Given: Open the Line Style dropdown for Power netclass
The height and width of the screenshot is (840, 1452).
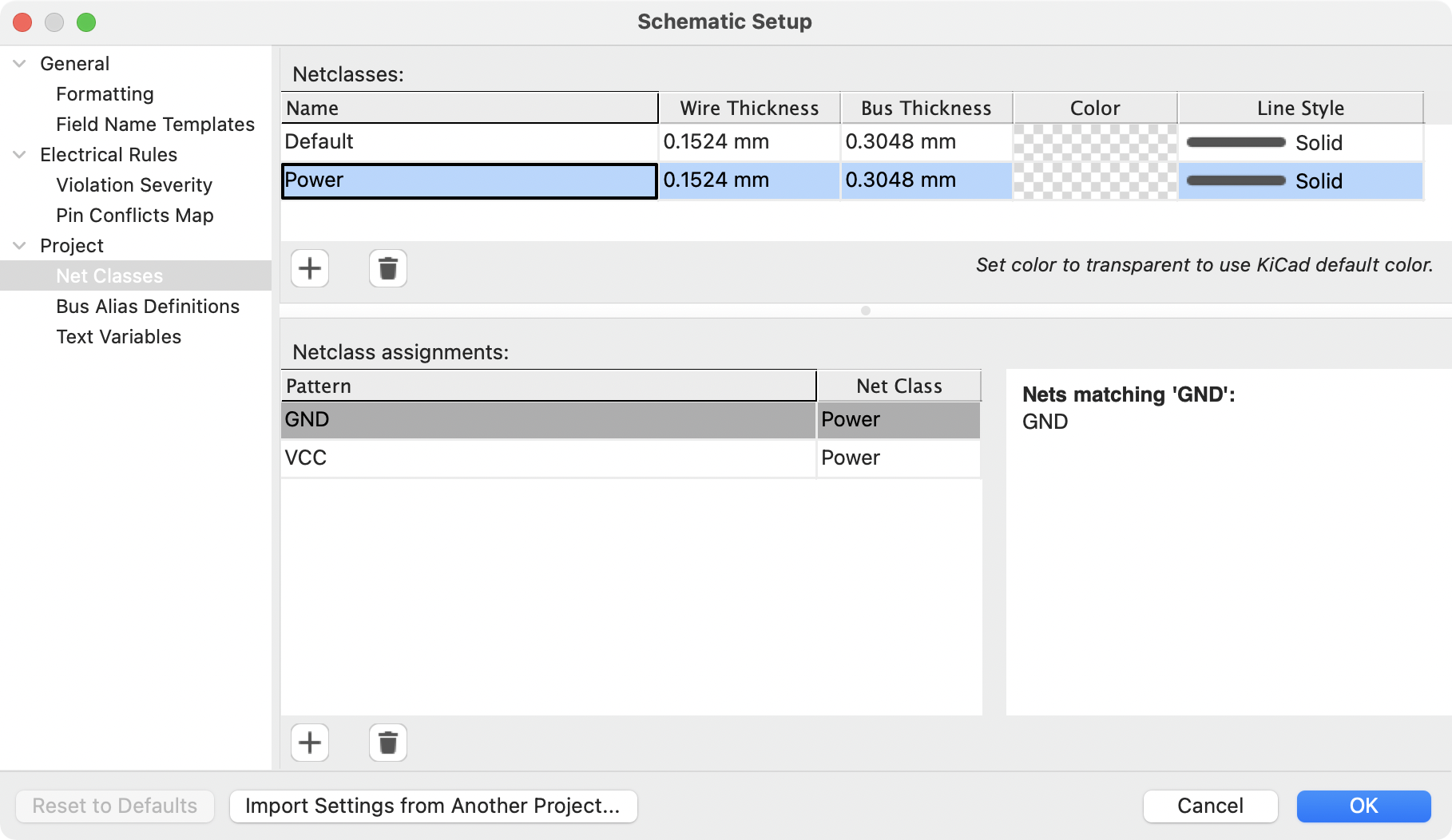Looking at the screenshot, I should (x=1300, y=181).
